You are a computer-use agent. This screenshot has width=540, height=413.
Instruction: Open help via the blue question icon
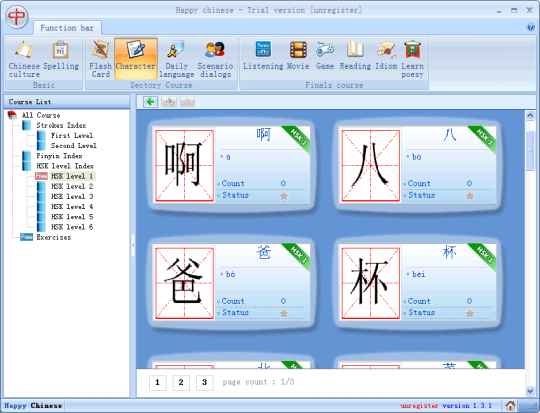[531, 27]
